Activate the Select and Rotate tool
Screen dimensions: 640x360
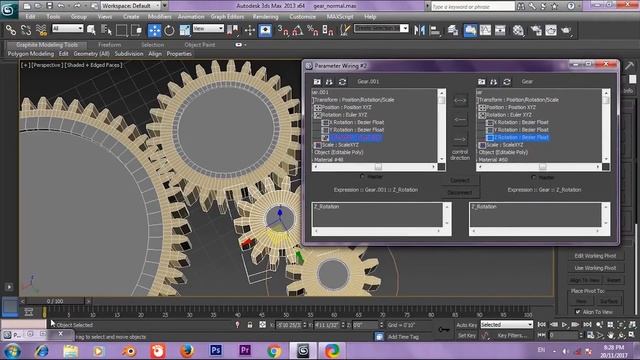pyautogui.click(x=169, y=30)
